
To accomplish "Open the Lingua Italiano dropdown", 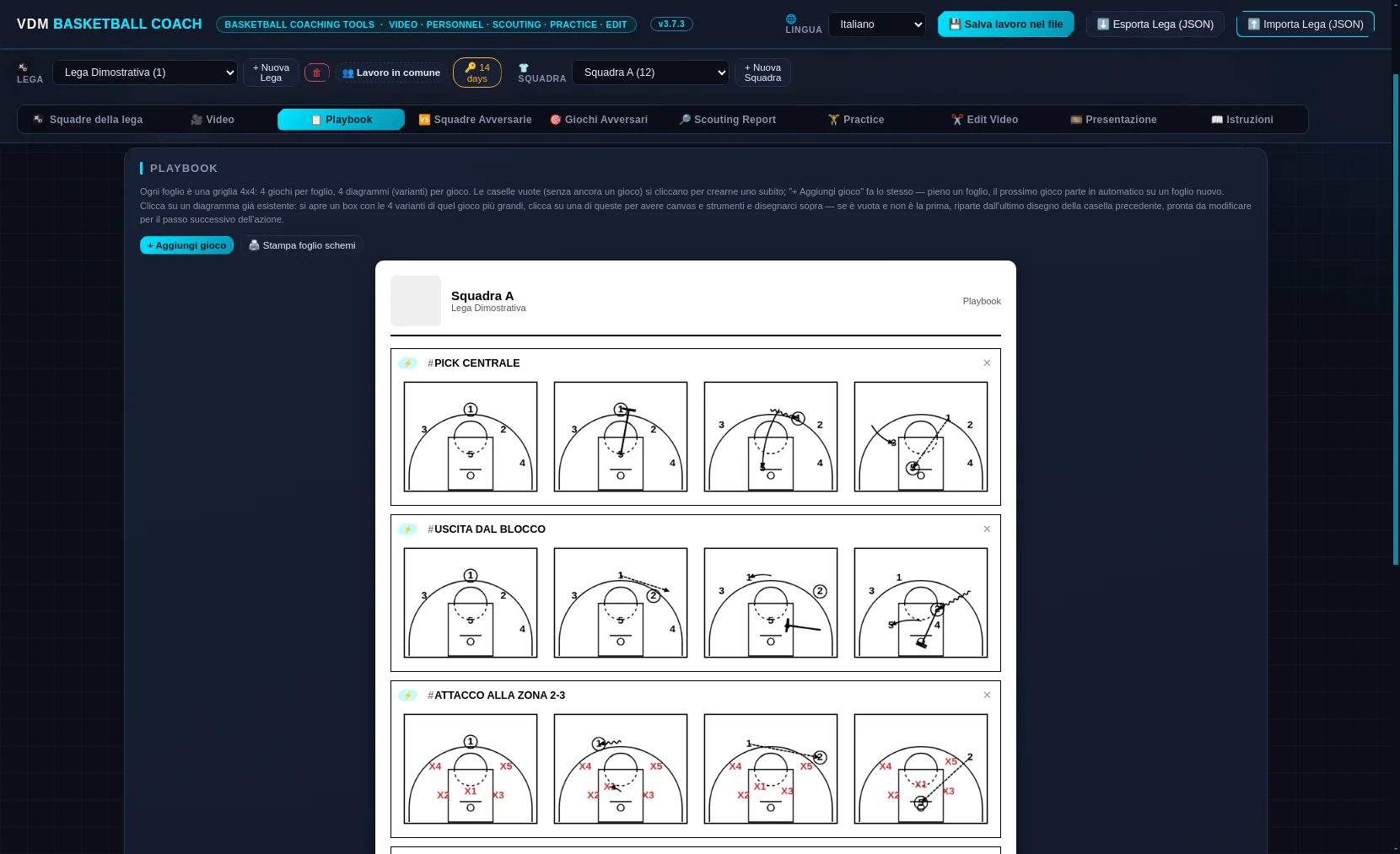I will 877,24.
